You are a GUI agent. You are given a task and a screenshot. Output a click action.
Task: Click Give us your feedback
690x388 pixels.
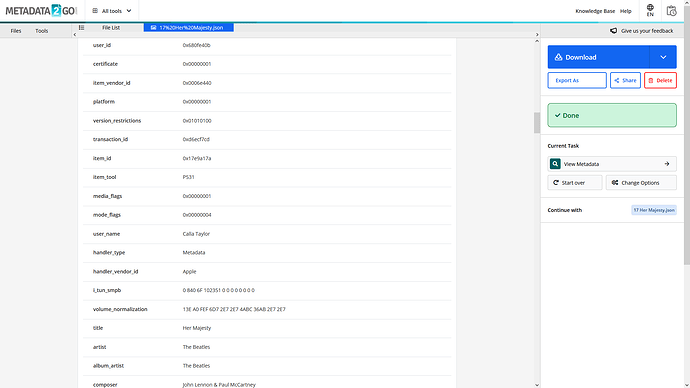click(647, 31)
